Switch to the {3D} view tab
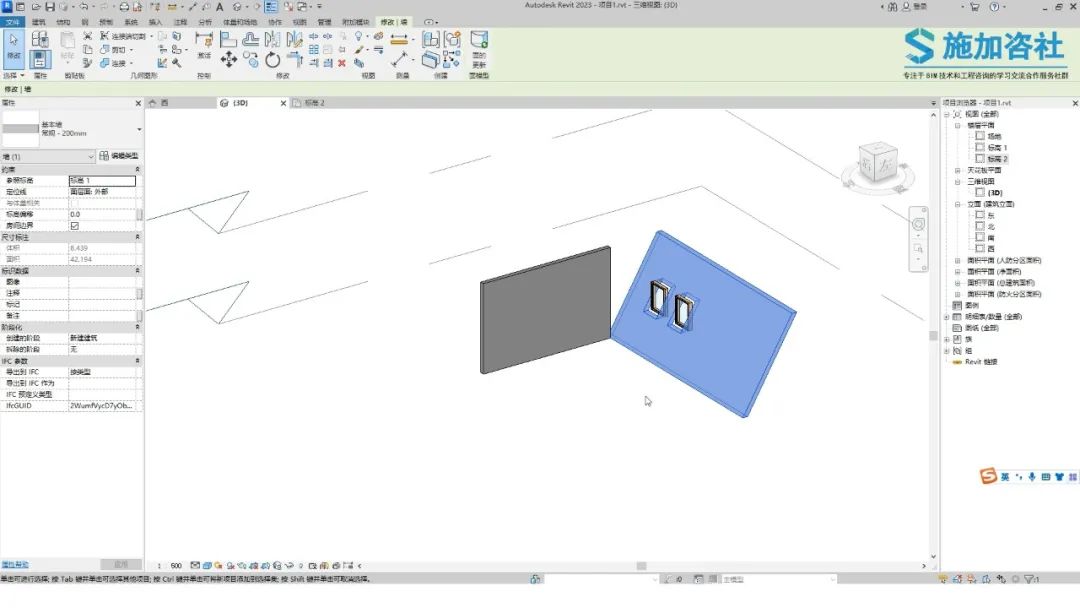The width and height of the screenshot is (1080, 608). point(240,103)
